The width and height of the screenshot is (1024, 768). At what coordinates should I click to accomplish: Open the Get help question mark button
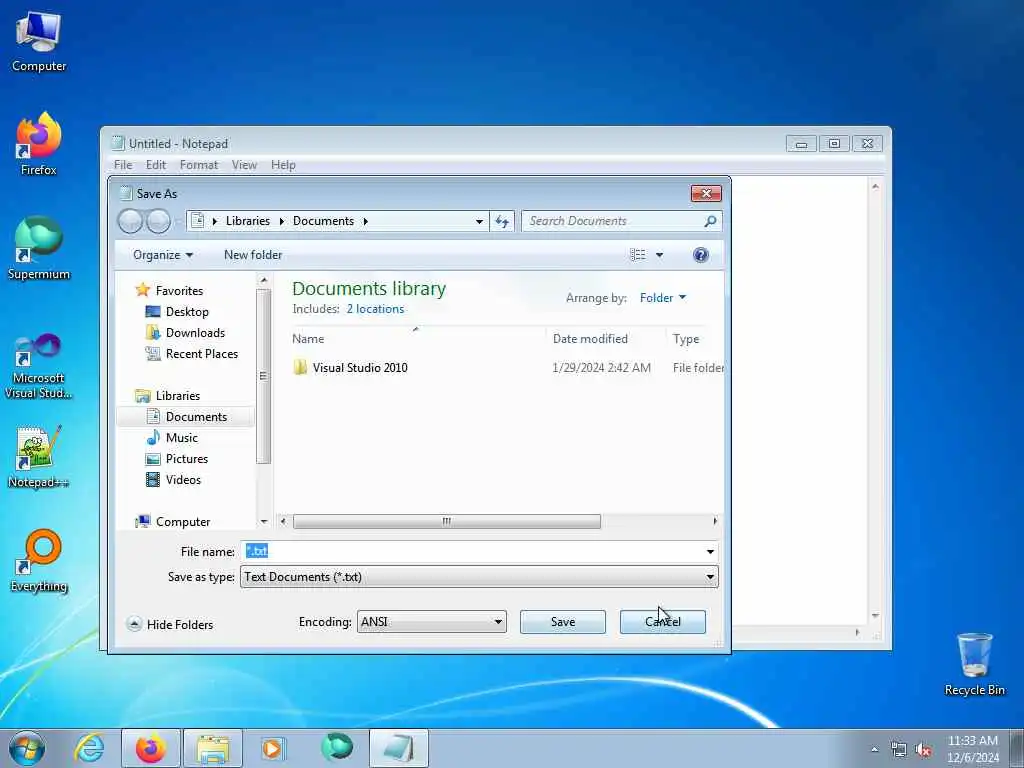(x=701, y=255)
